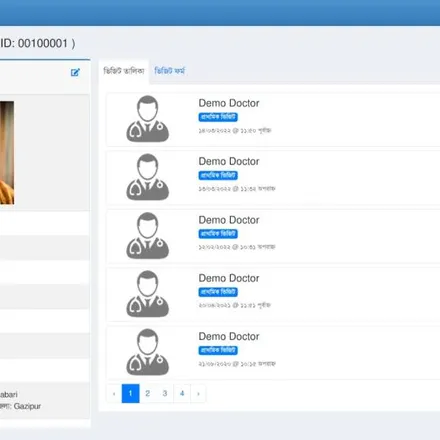This screenshot has height=440, width=440.
Task: Open Demo Doctor name in the 2020 visit
Action: (x=229, y=336)
